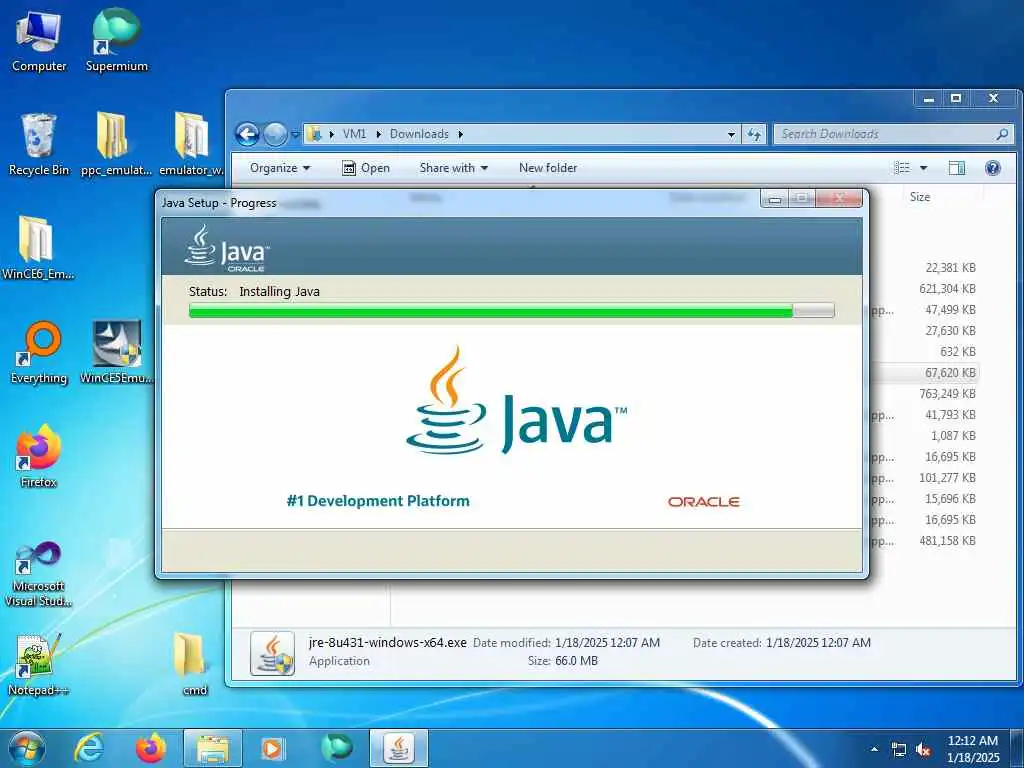Launch Internet Explorer from the taskbar
This screenshot has width=1024, height=768.
coord(89,748)
